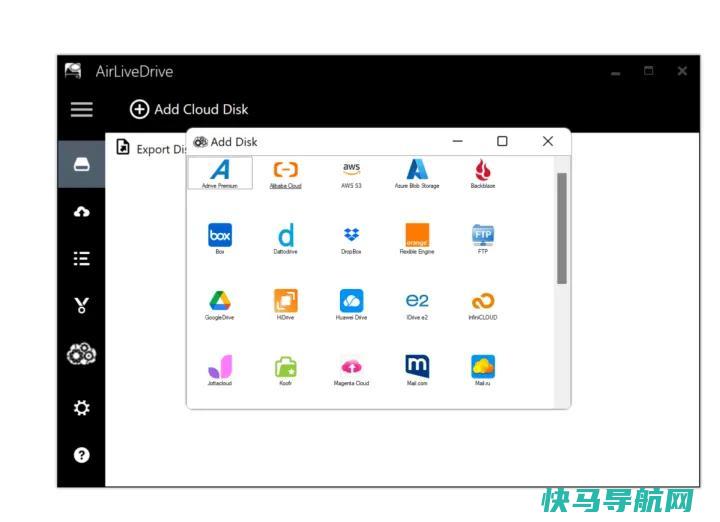
Task: Minimize the Add Disk dialog
Action: (x=458, y=141)
